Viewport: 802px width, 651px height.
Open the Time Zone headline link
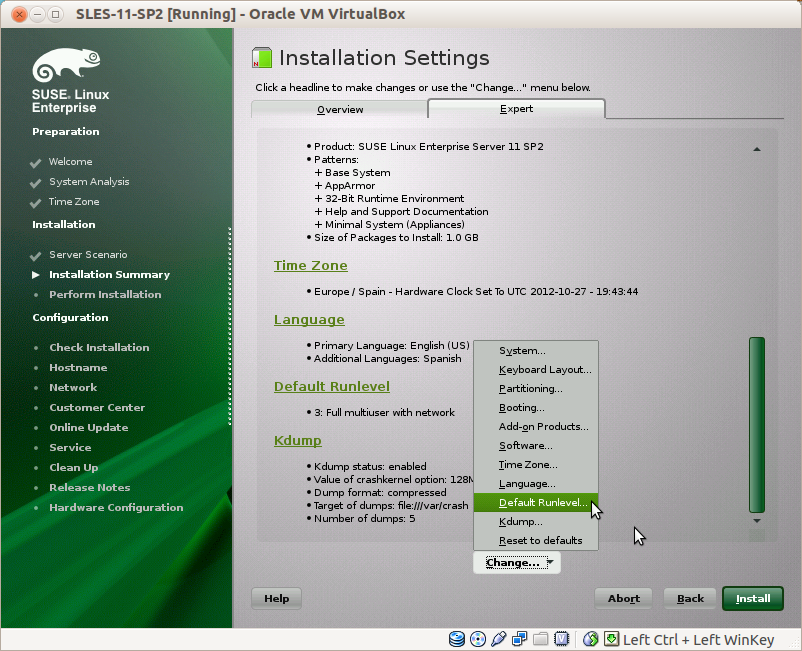[310, 265]
